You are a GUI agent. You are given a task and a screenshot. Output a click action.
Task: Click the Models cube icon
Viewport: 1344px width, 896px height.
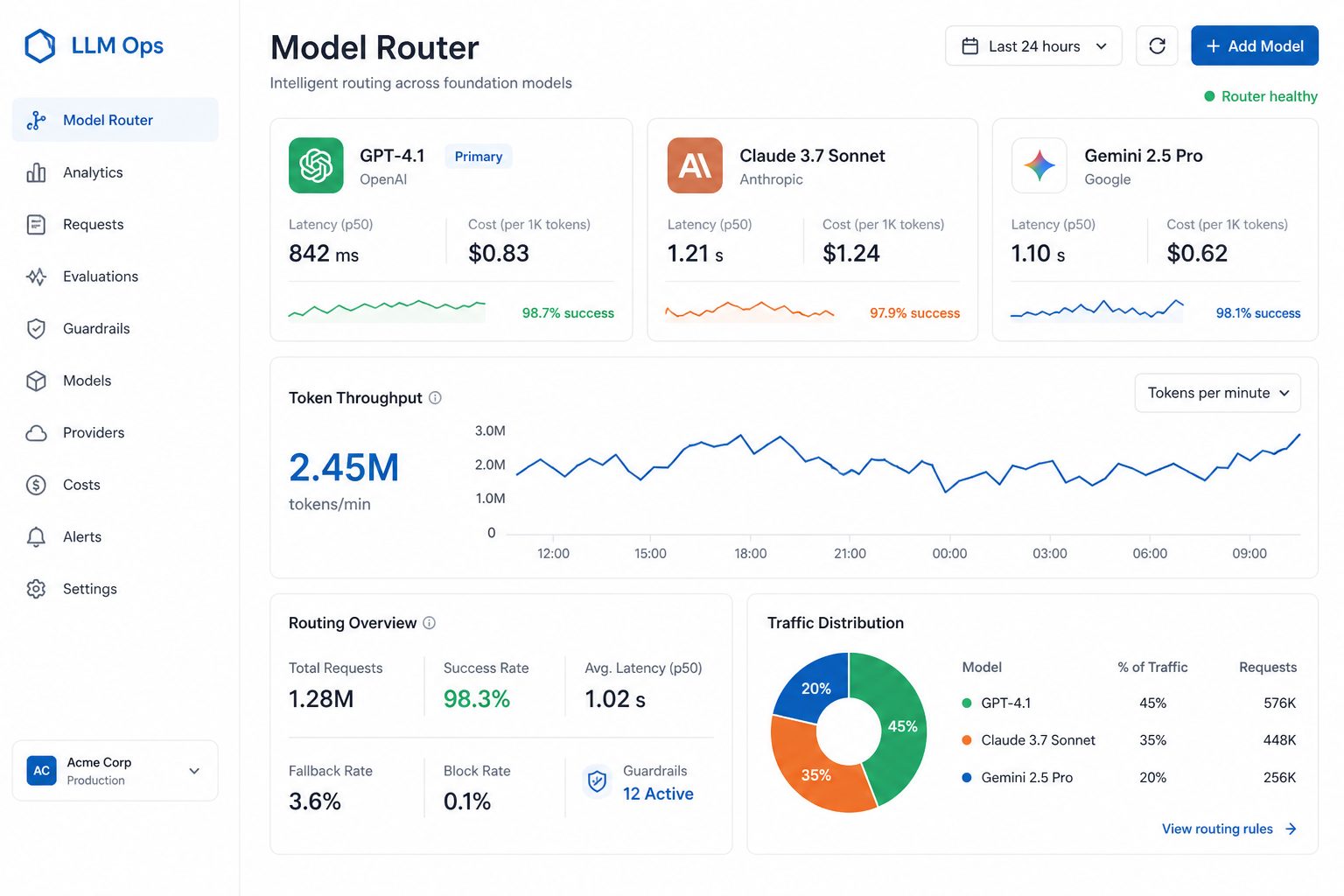click(36, 381)
